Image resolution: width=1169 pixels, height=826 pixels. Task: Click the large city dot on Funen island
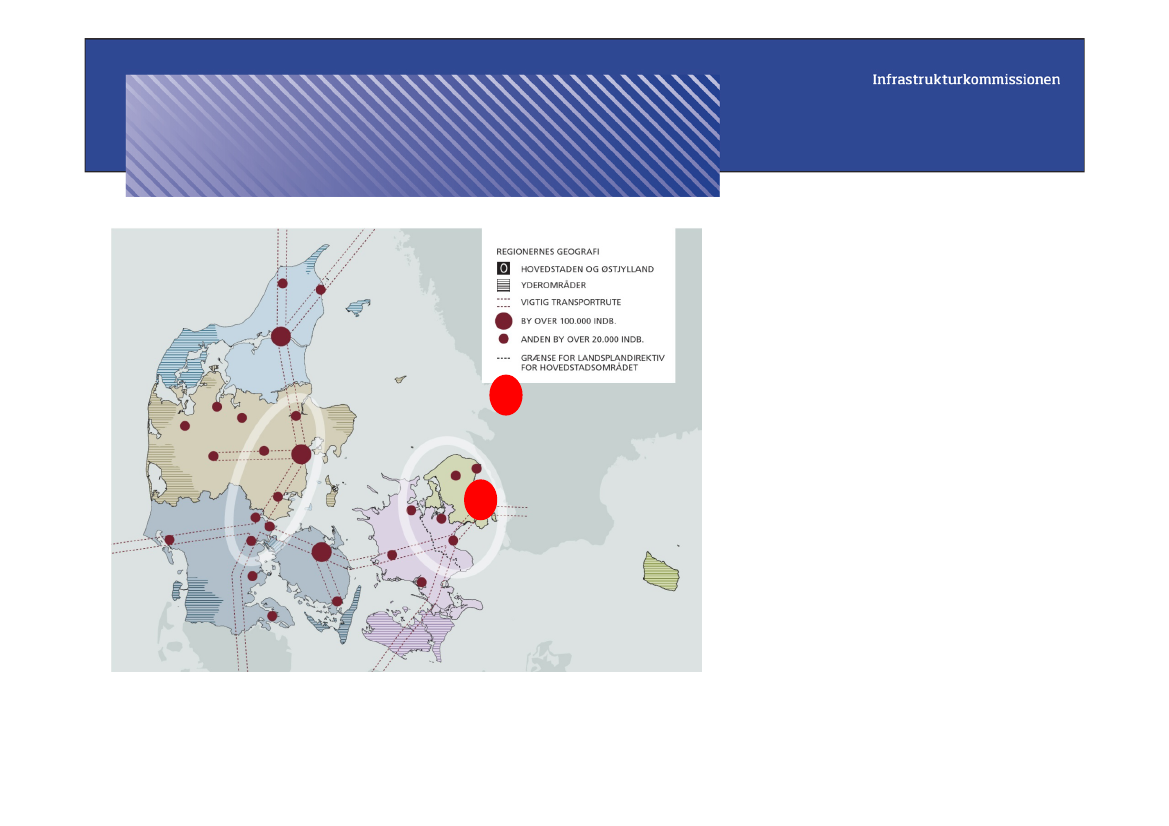[x=321, y=552]
